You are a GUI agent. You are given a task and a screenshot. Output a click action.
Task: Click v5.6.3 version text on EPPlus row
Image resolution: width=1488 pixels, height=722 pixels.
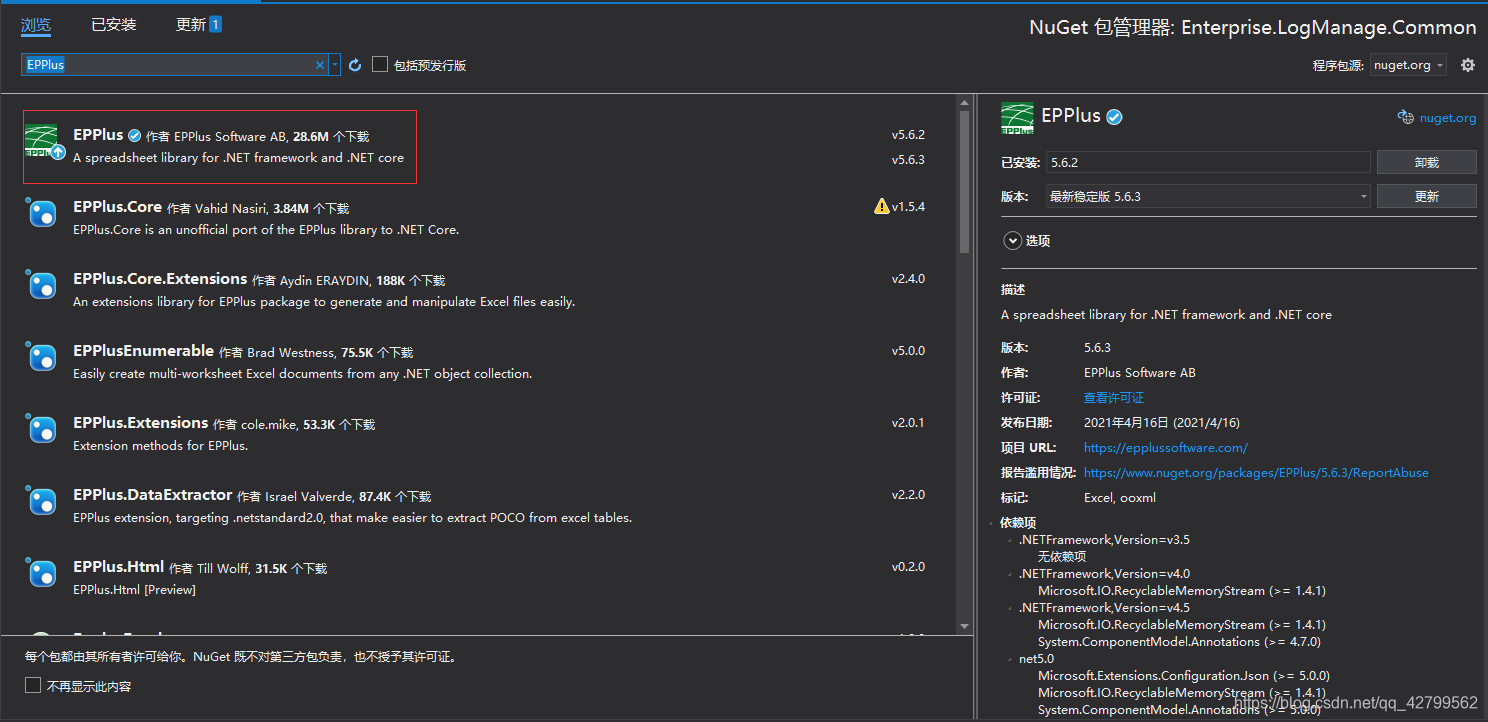908,160
